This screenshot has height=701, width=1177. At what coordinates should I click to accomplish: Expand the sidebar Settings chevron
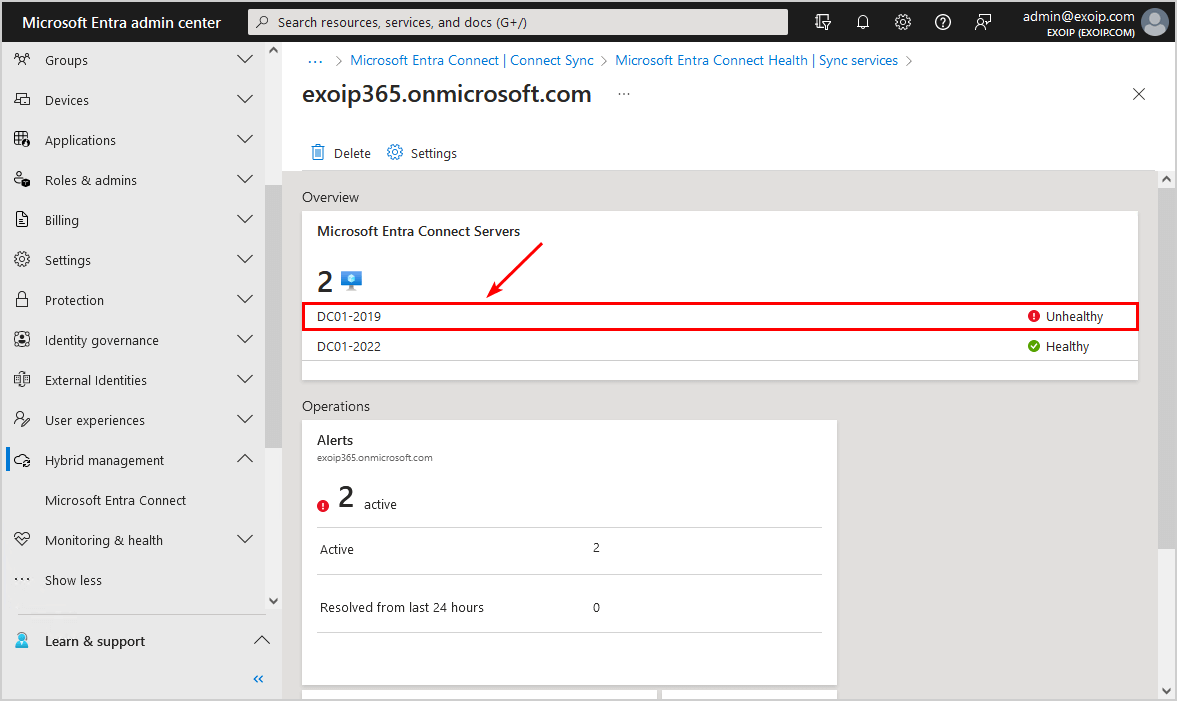coord(245,259)
